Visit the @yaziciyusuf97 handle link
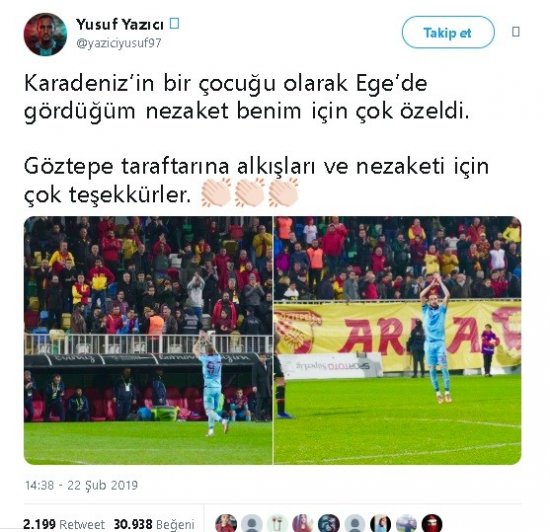This screenshot has height=532, width=550. pos(119,43)
